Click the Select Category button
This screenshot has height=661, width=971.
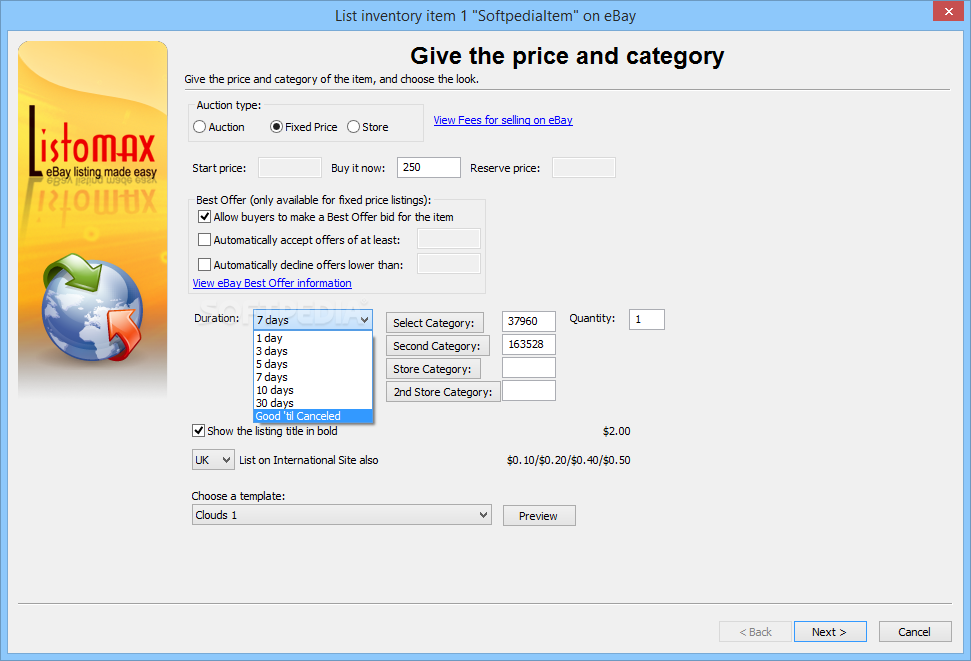tap(435, 323)
